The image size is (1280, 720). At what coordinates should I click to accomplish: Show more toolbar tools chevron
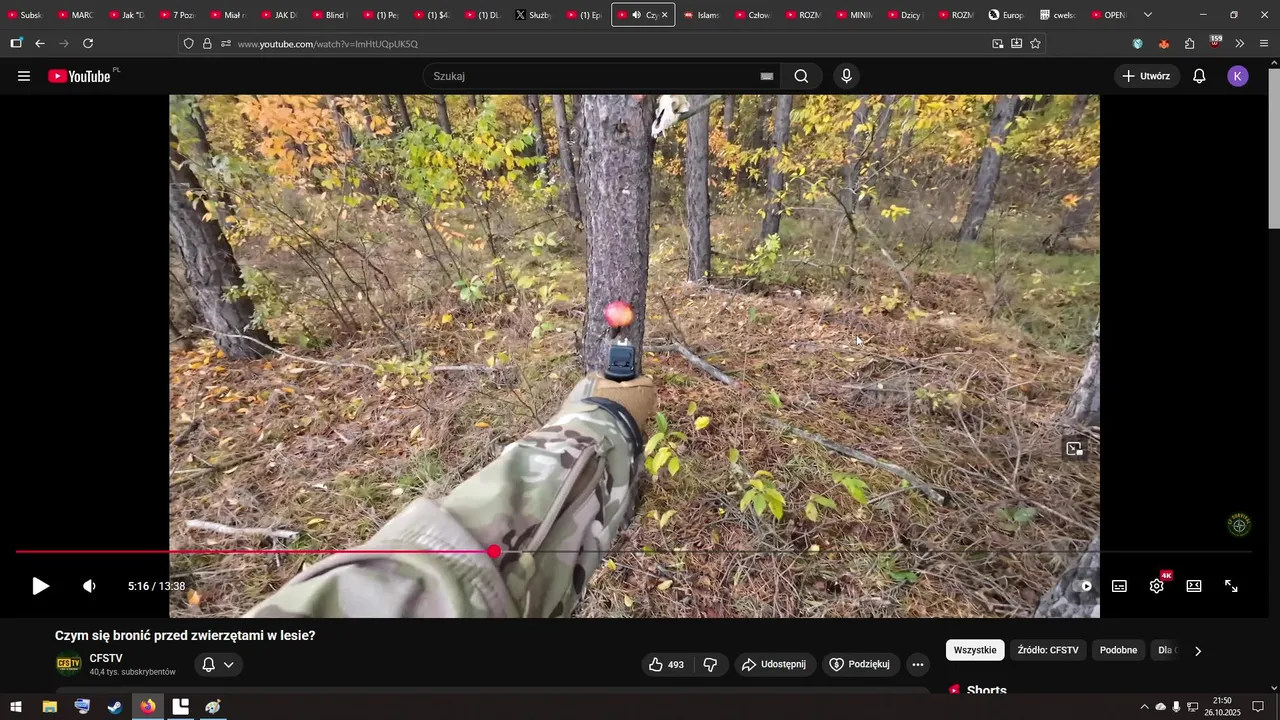coord(1240,43)
